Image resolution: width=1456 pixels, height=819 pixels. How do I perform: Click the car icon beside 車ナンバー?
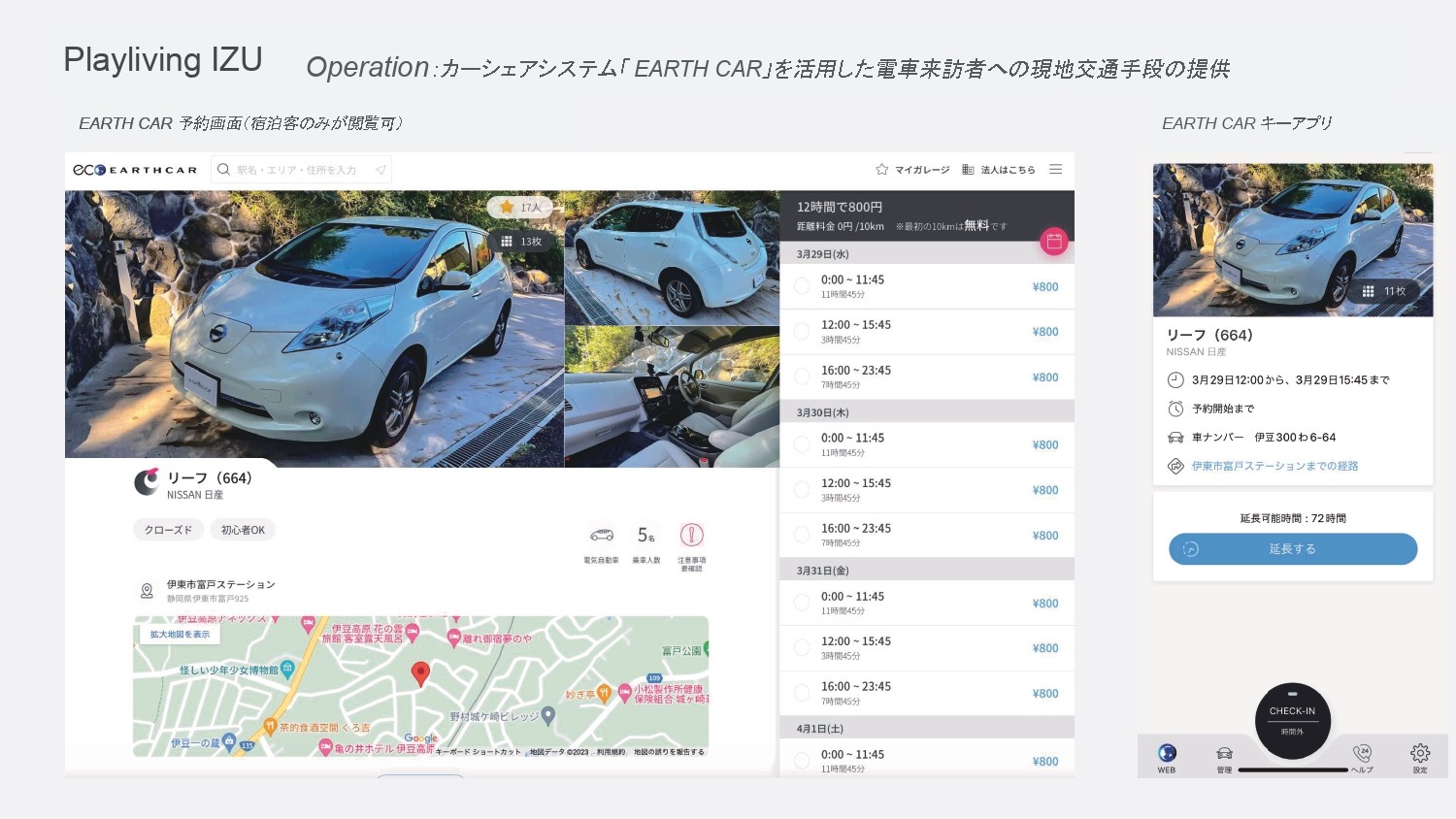tap(1175, 438)
